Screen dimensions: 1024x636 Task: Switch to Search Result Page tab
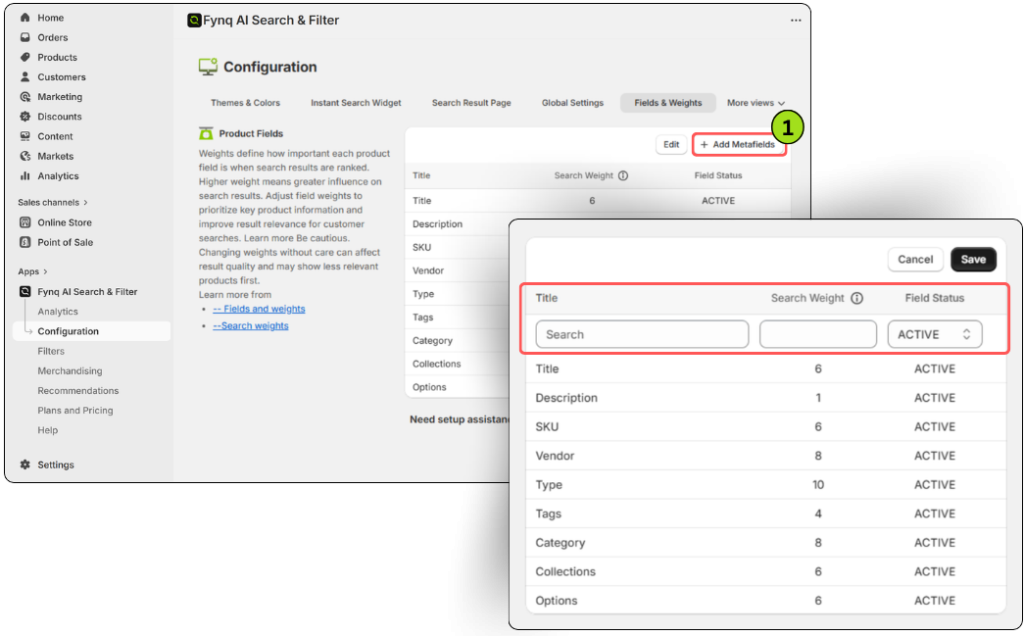(472, 103)
